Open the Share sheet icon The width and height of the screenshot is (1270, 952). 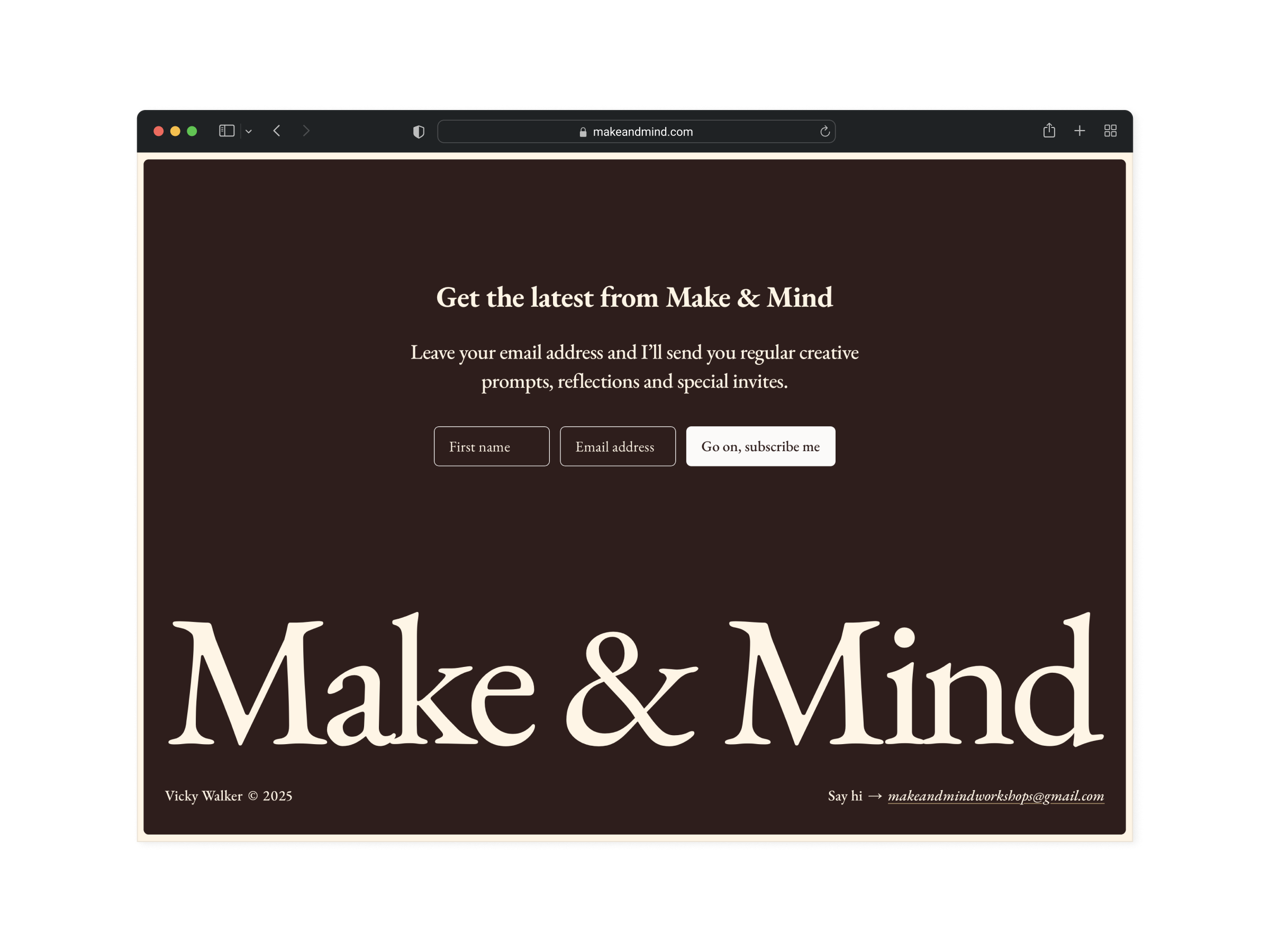pyautogui.click(x=1049, y=130)
